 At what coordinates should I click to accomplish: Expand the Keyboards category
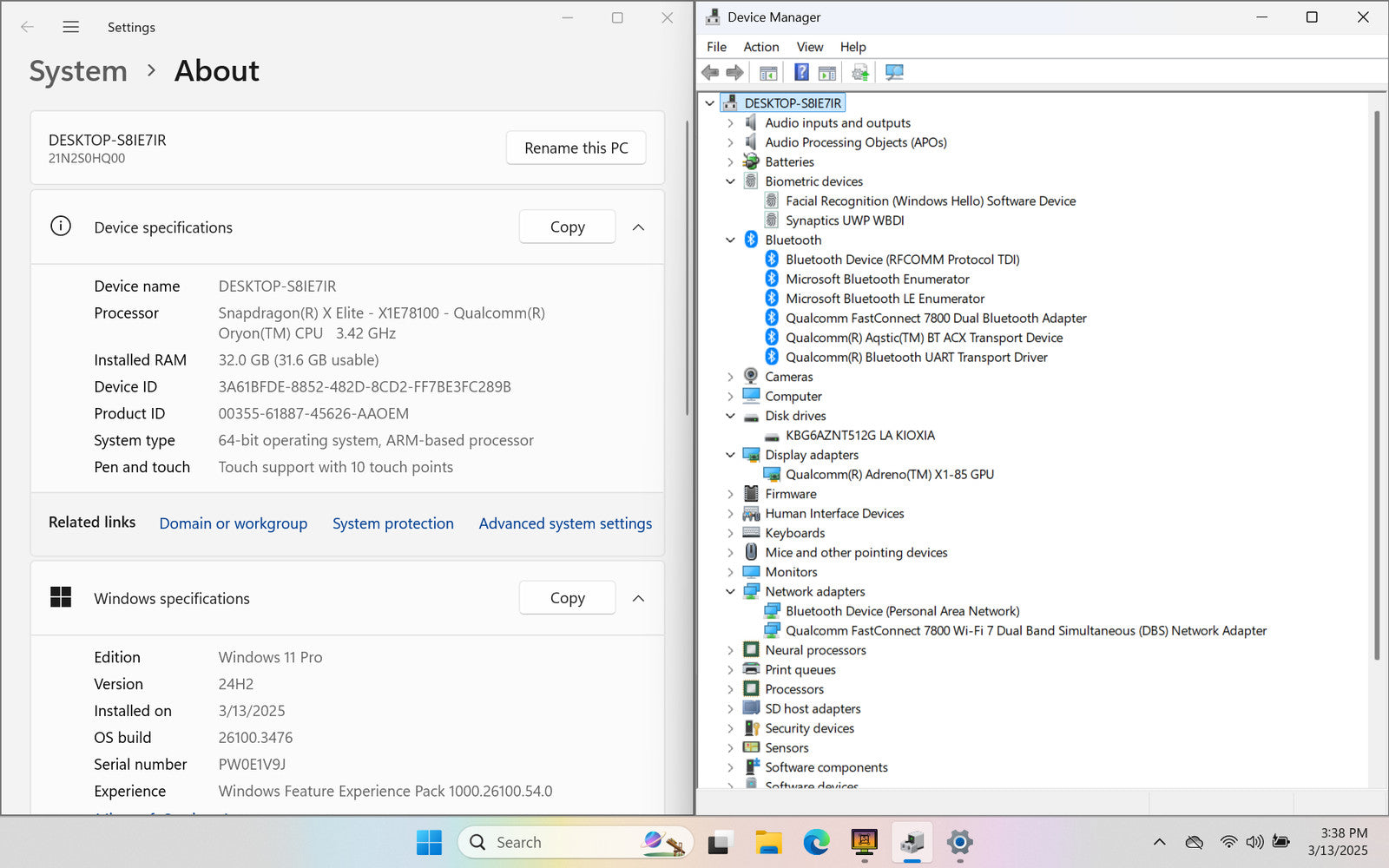coord(730,533)
